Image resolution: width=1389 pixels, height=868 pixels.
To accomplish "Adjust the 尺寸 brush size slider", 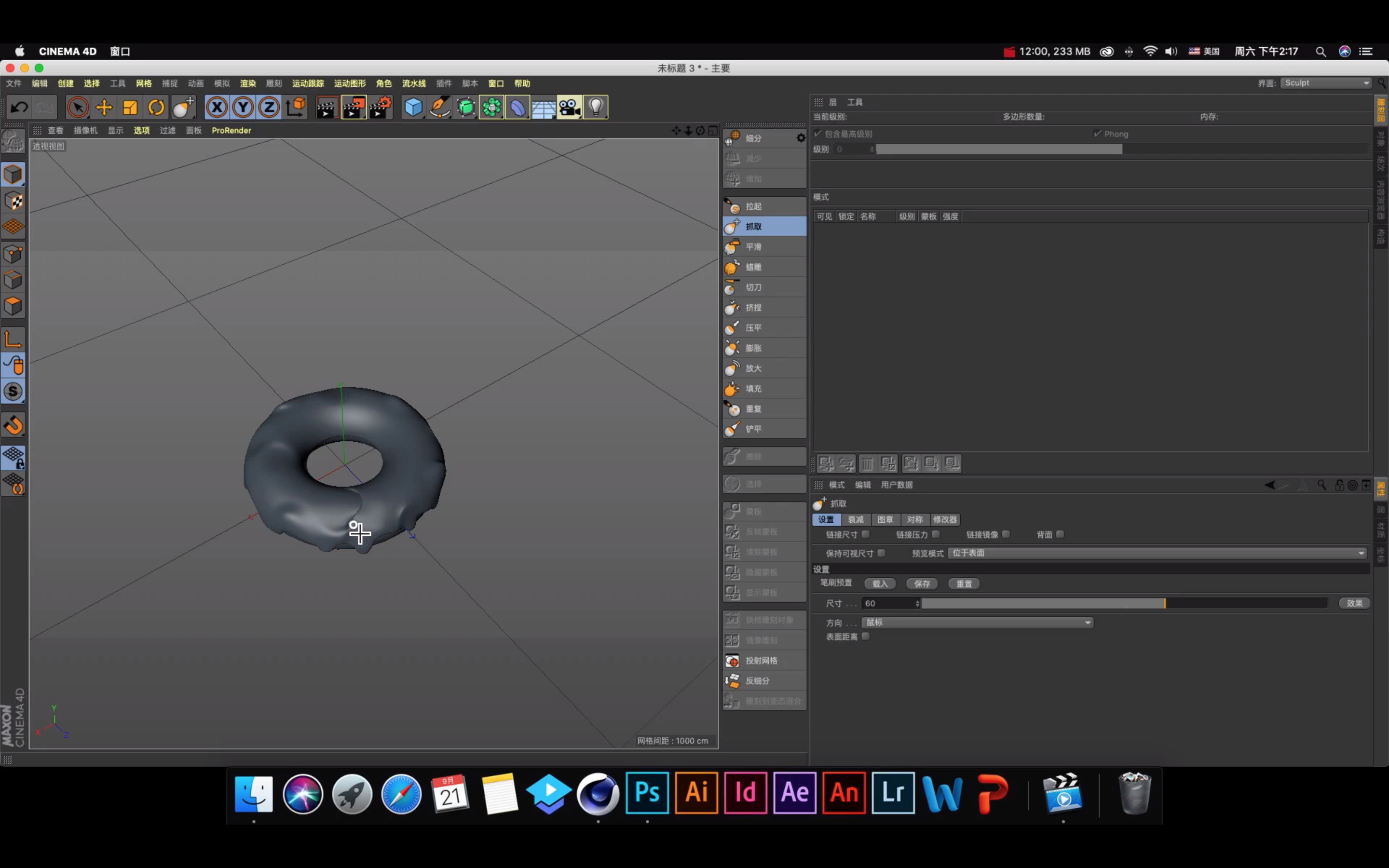I will pos(1124,603).
